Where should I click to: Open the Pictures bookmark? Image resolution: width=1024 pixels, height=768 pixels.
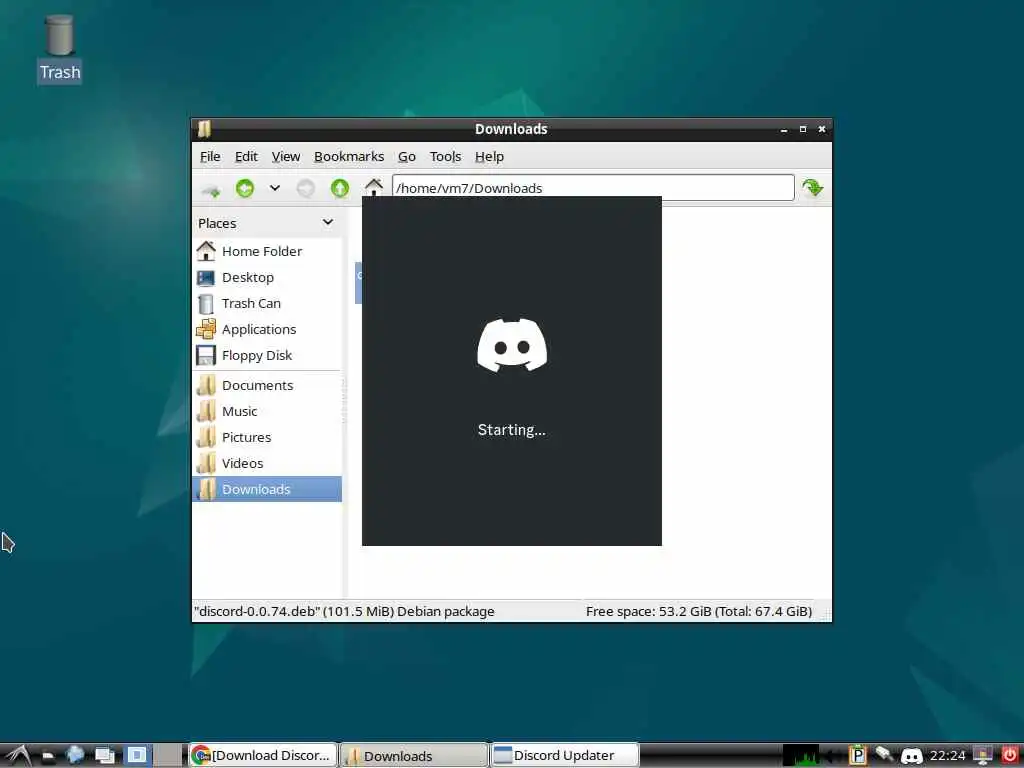(x=267, y=438)
